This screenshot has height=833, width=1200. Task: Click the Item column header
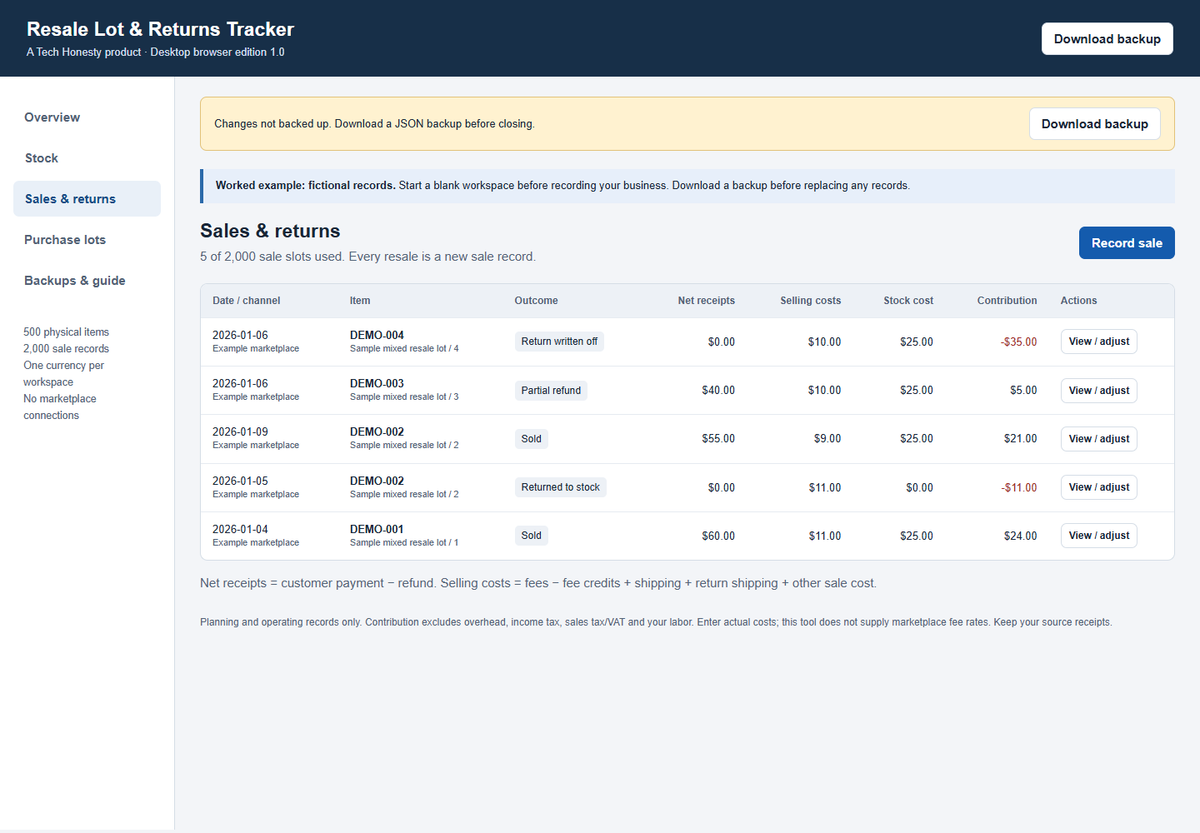click(x=360, y=300)
